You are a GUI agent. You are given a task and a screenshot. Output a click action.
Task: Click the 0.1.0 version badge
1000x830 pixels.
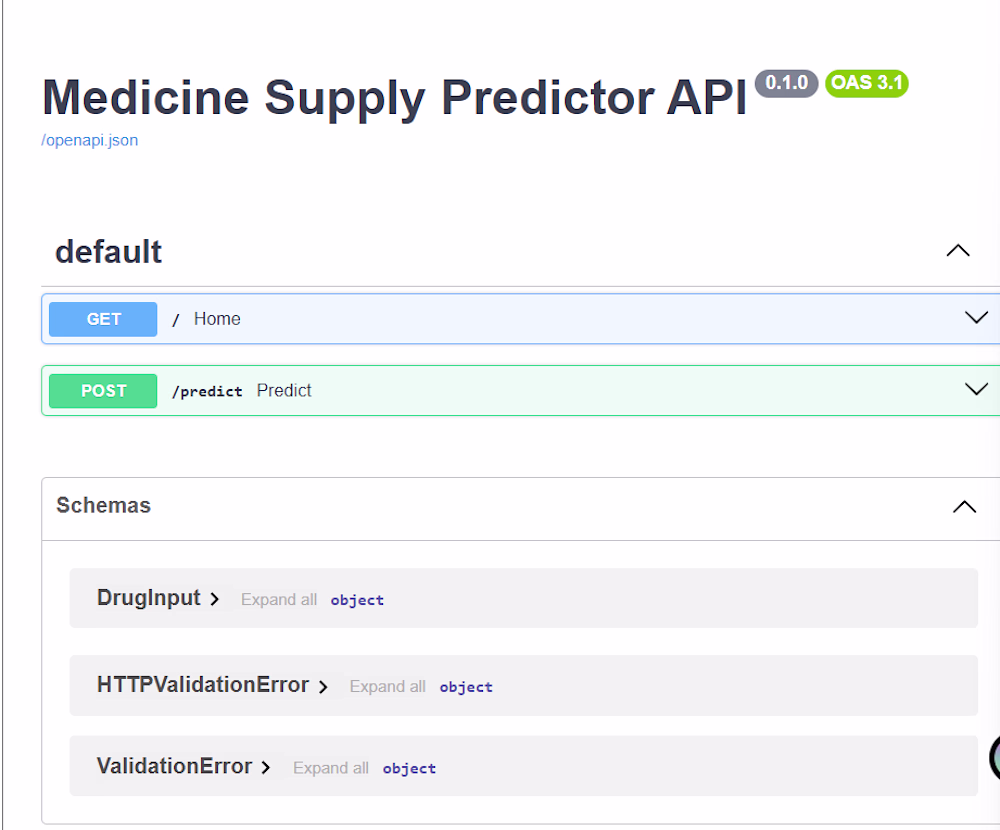coord(786,83)
